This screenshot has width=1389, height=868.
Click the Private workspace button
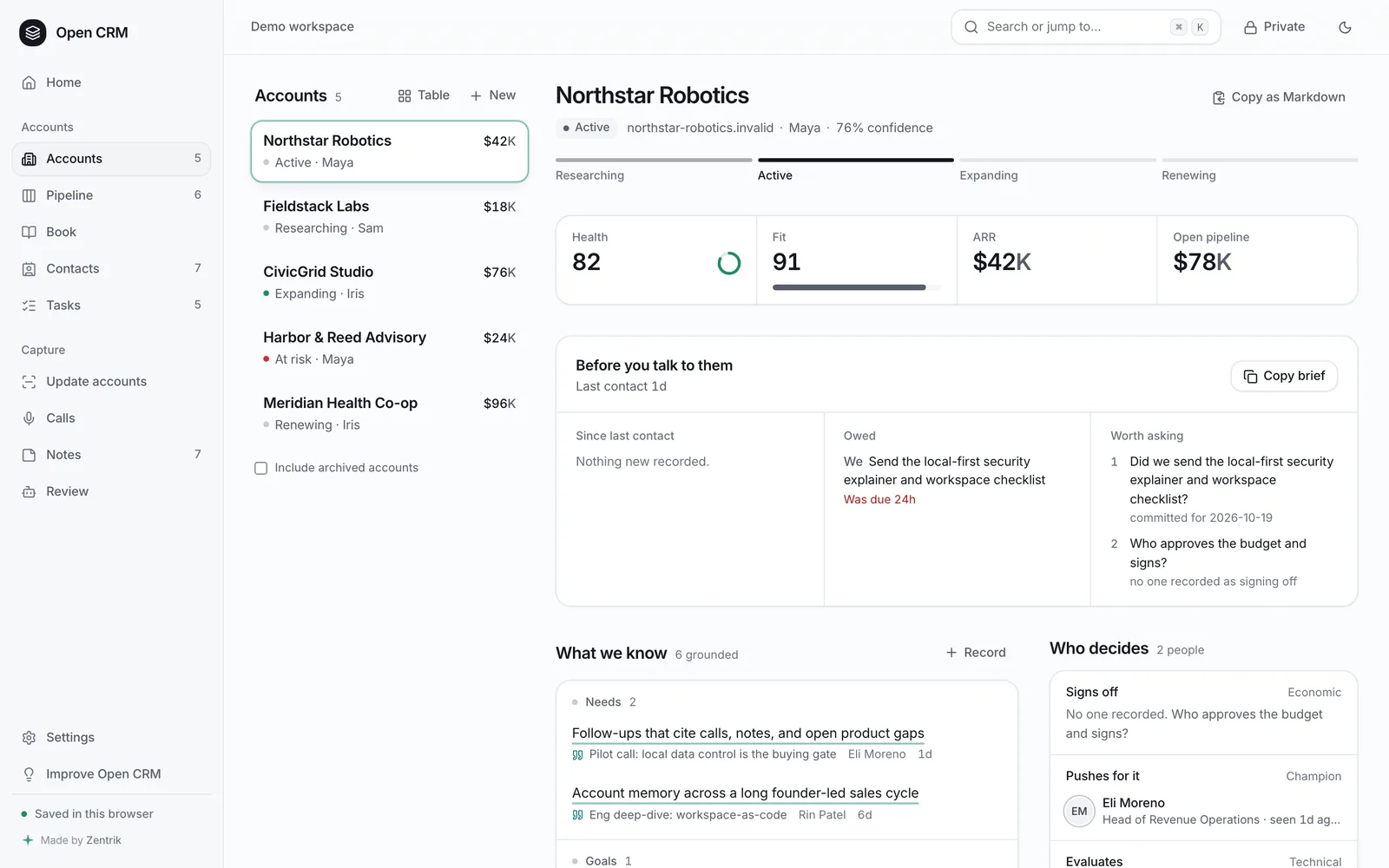pos(1274,27)
